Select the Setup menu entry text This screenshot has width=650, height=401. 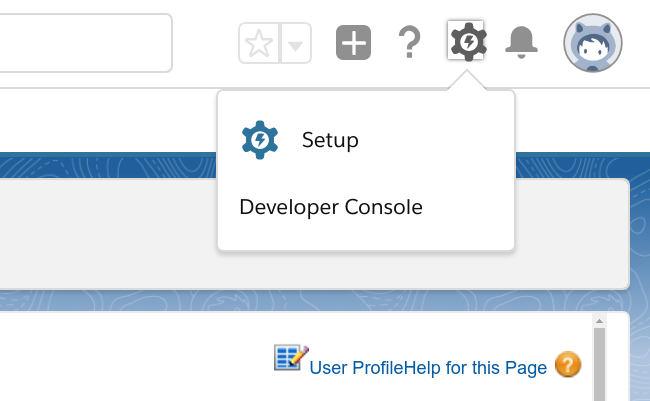330,140
